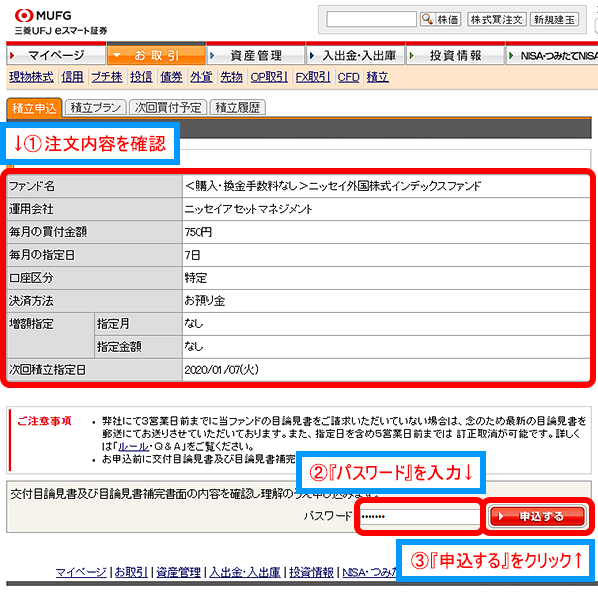Select the 積立申込 tab
The width and height of the screenshot is (598, 592).
34,108
